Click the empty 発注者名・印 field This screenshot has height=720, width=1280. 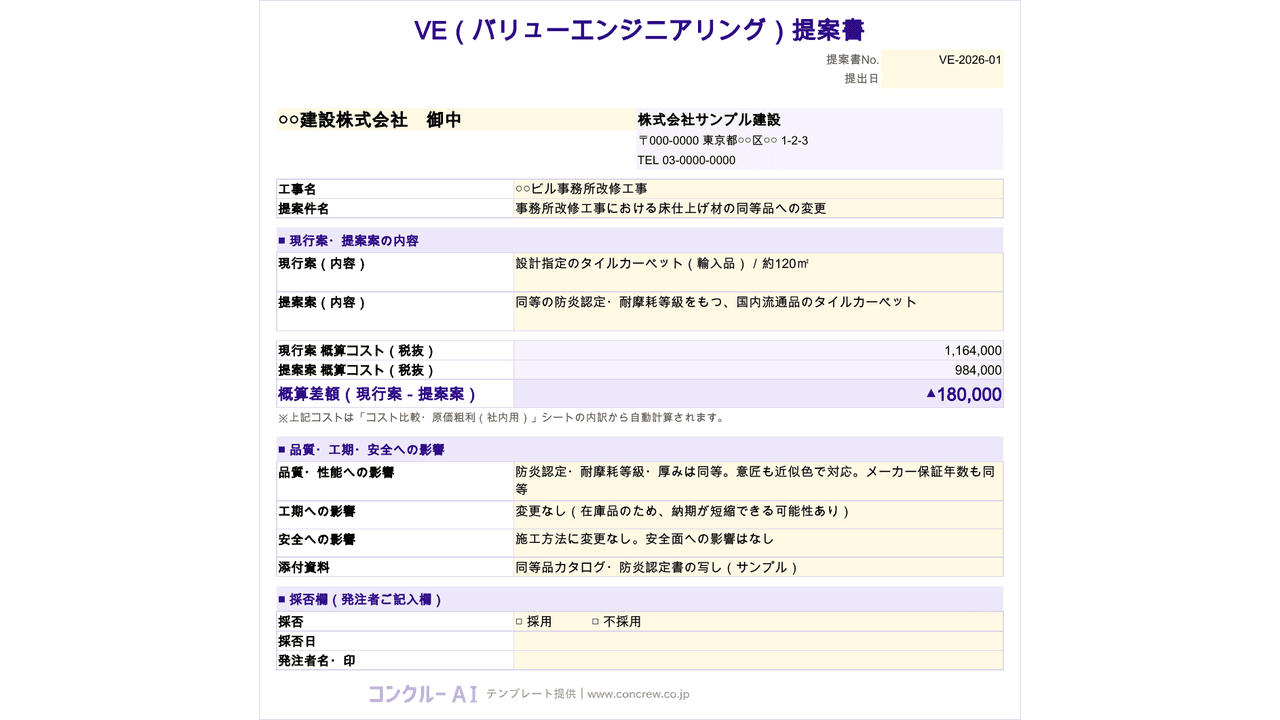(x=758, y=660)
